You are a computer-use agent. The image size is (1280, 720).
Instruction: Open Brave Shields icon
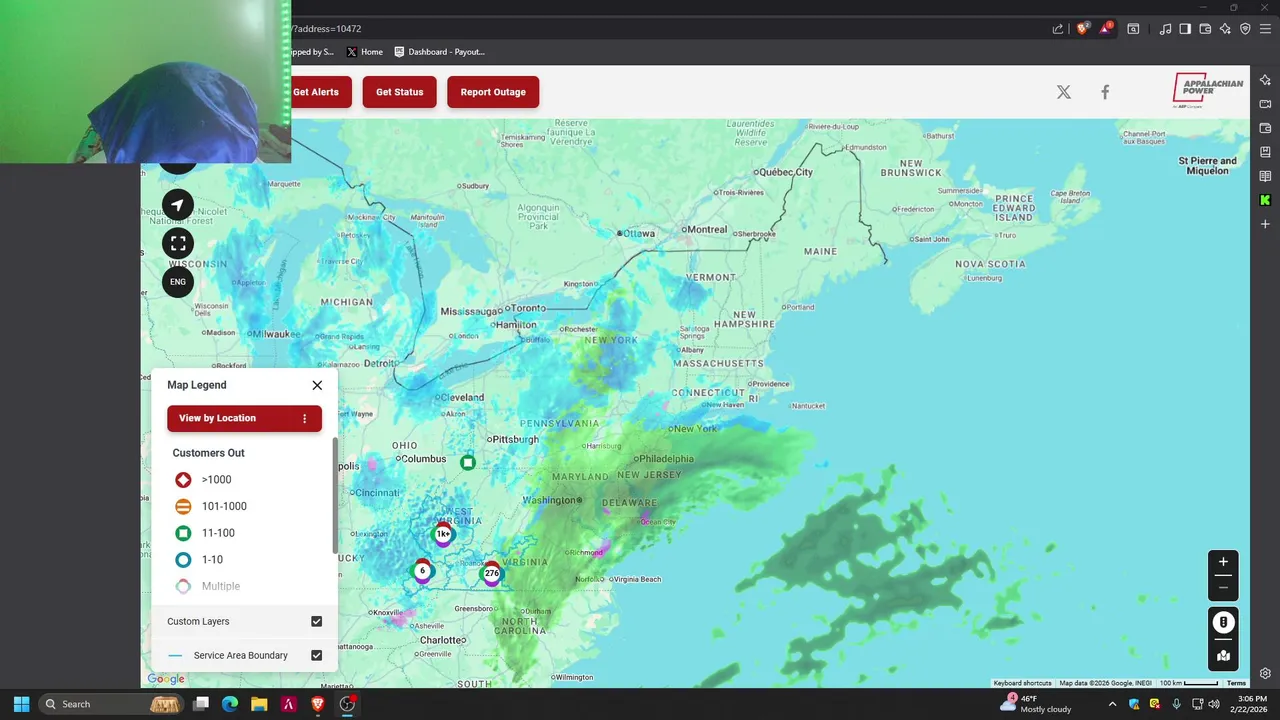(1081, 29)
